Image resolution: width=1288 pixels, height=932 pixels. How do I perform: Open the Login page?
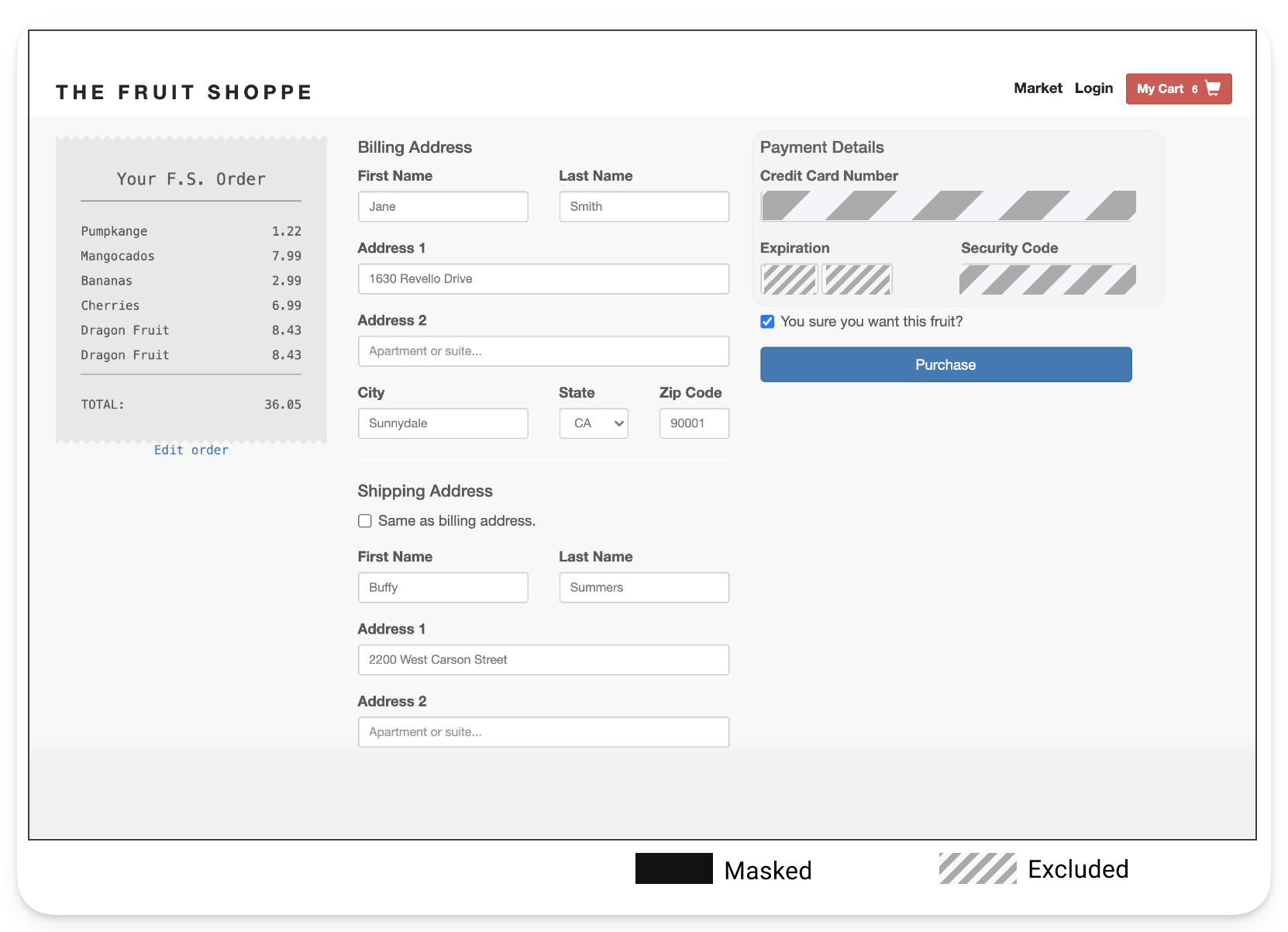click(1093, 88)
